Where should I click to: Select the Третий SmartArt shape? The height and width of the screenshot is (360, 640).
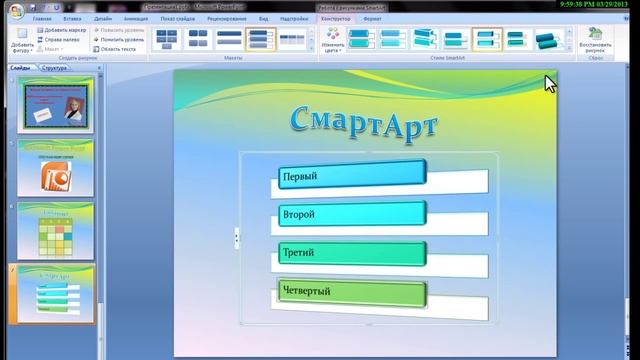click(x=352, y=253)
